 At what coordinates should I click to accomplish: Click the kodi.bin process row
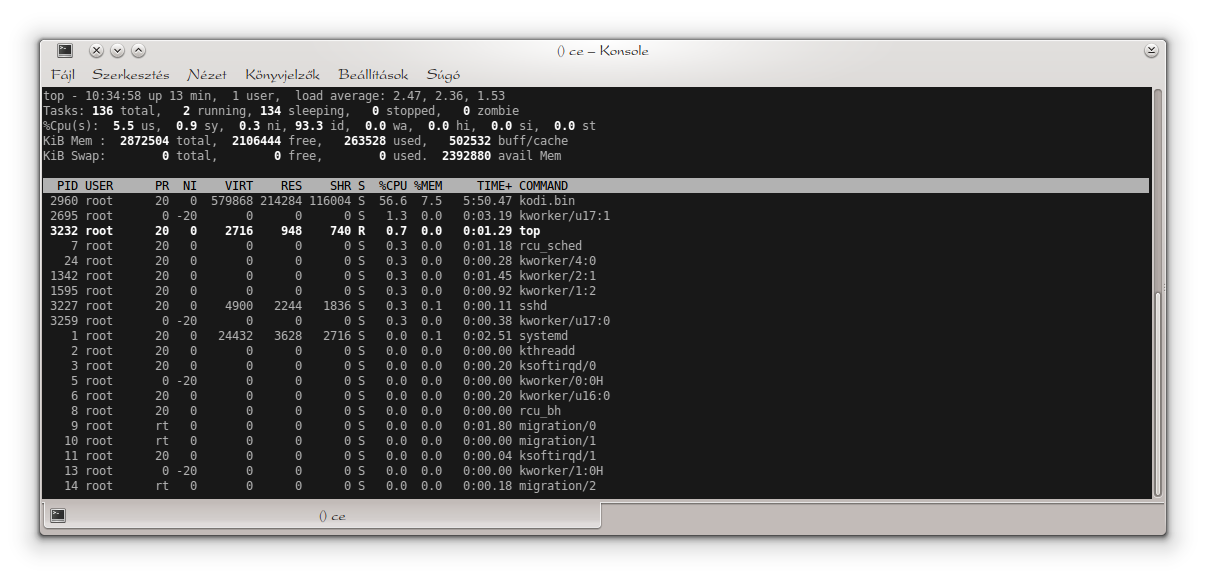coord(595,201)
